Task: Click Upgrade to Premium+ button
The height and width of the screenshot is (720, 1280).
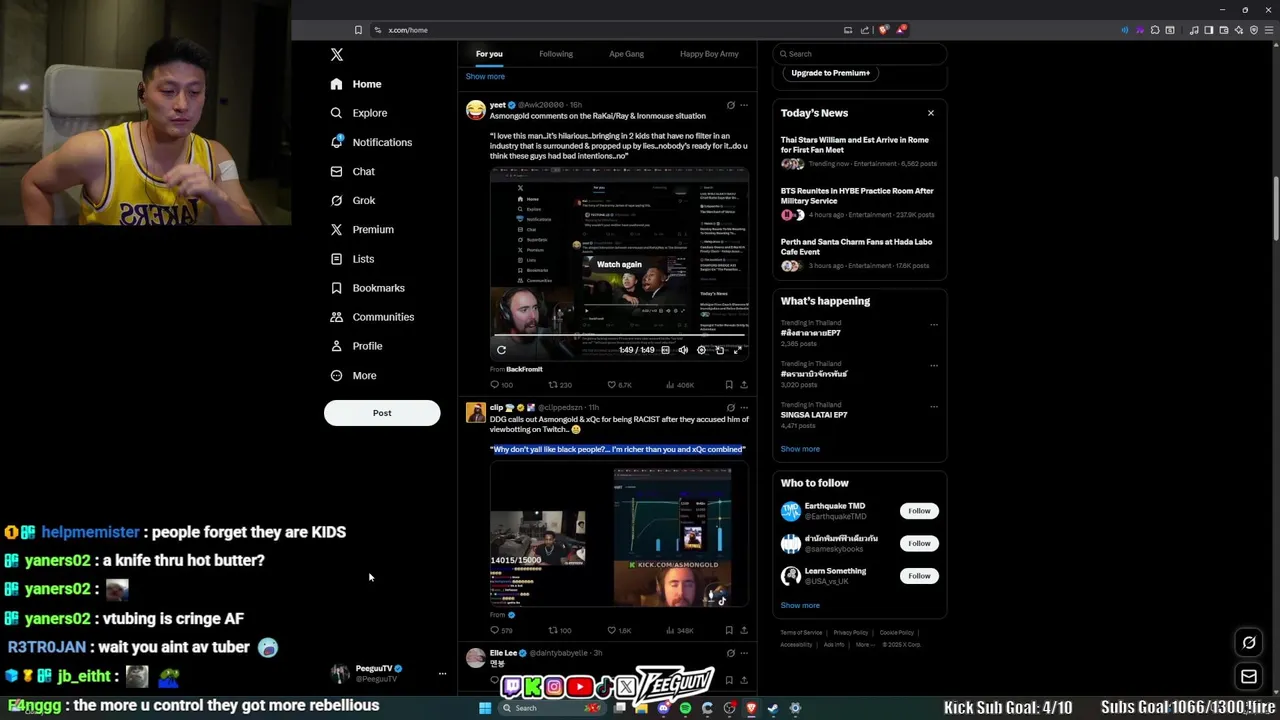Action: click(x=830, y=73)
